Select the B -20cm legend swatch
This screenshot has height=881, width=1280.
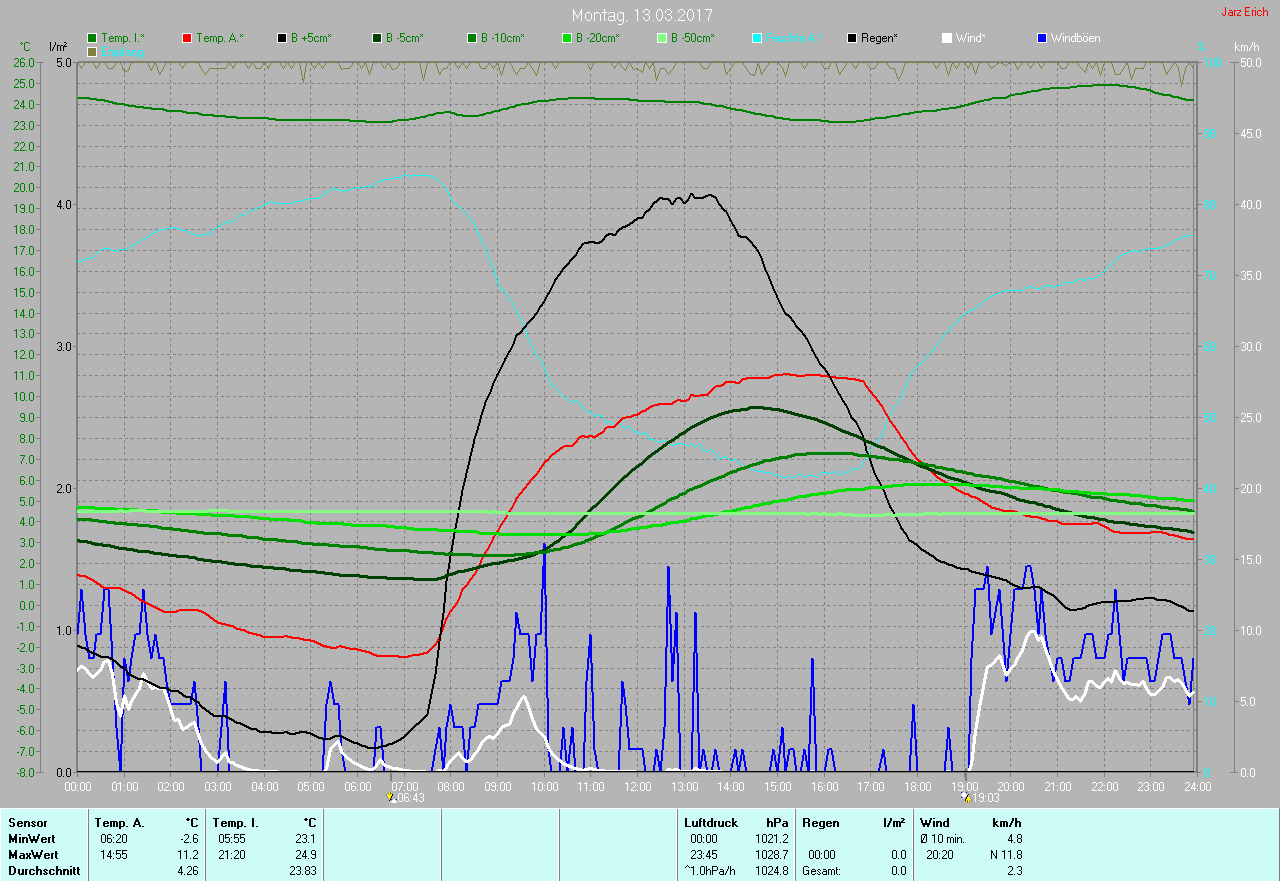(x=566, y=38)
